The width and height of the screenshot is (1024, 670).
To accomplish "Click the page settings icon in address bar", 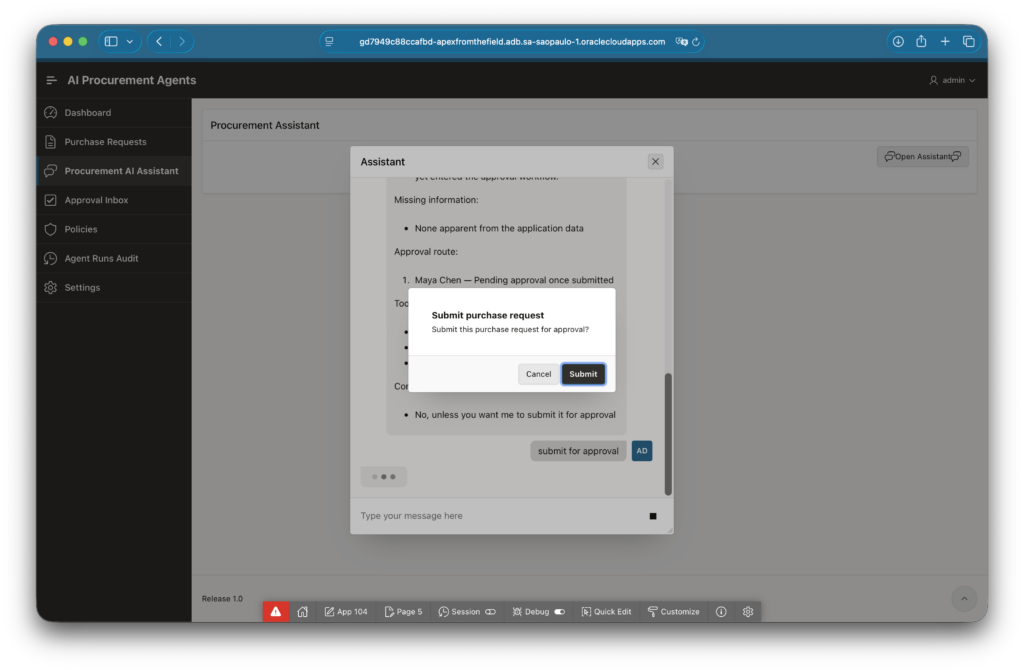I will pos(329,41).
